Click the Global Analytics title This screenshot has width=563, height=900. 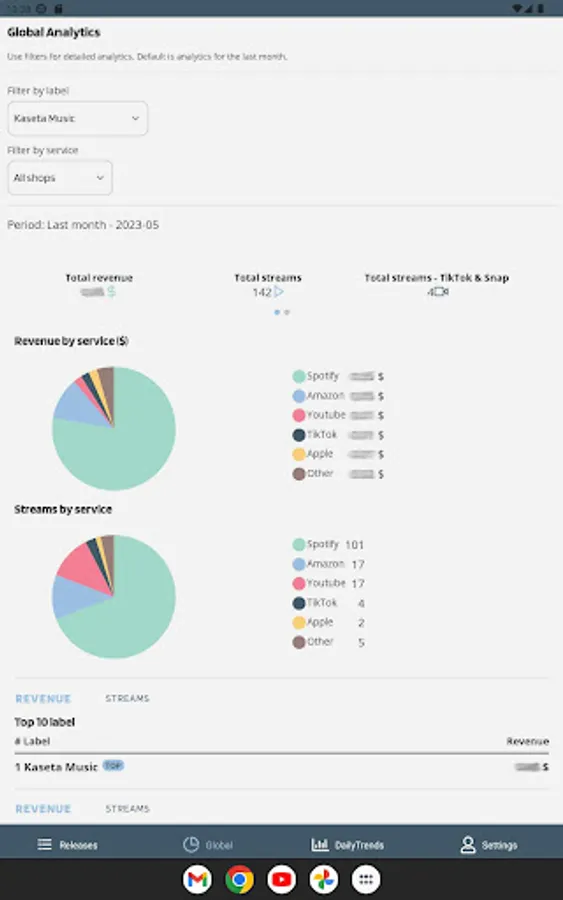(54, 32)
